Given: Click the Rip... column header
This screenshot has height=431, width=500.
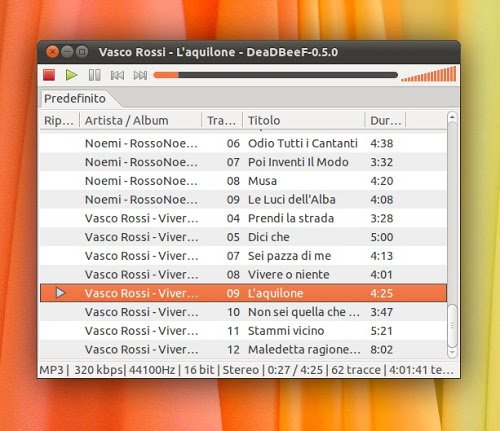Looking at the screenshot, I should (59, 120).
